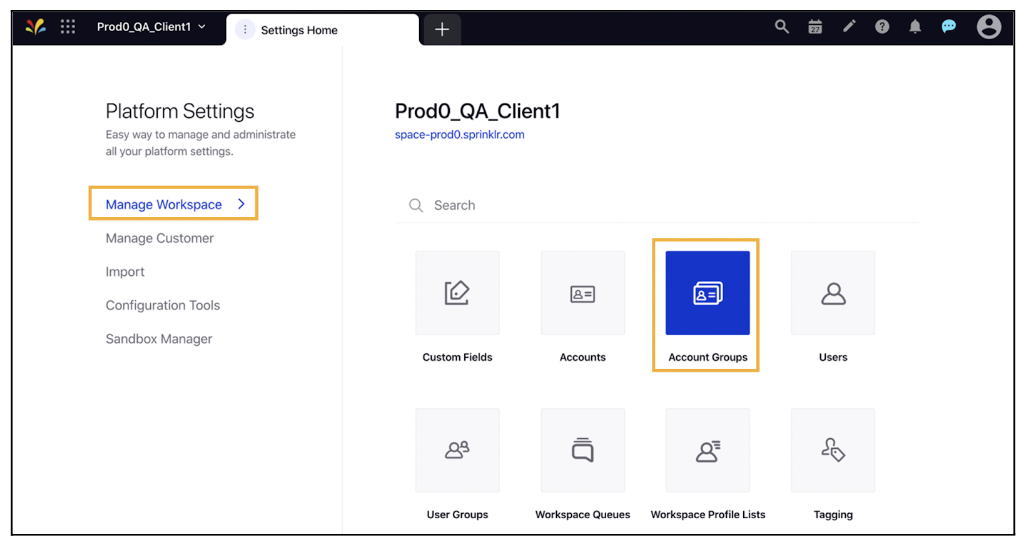Click the Prod0_QA_Client1 page heading
The image size is (1024, 548).
(477, 111)
